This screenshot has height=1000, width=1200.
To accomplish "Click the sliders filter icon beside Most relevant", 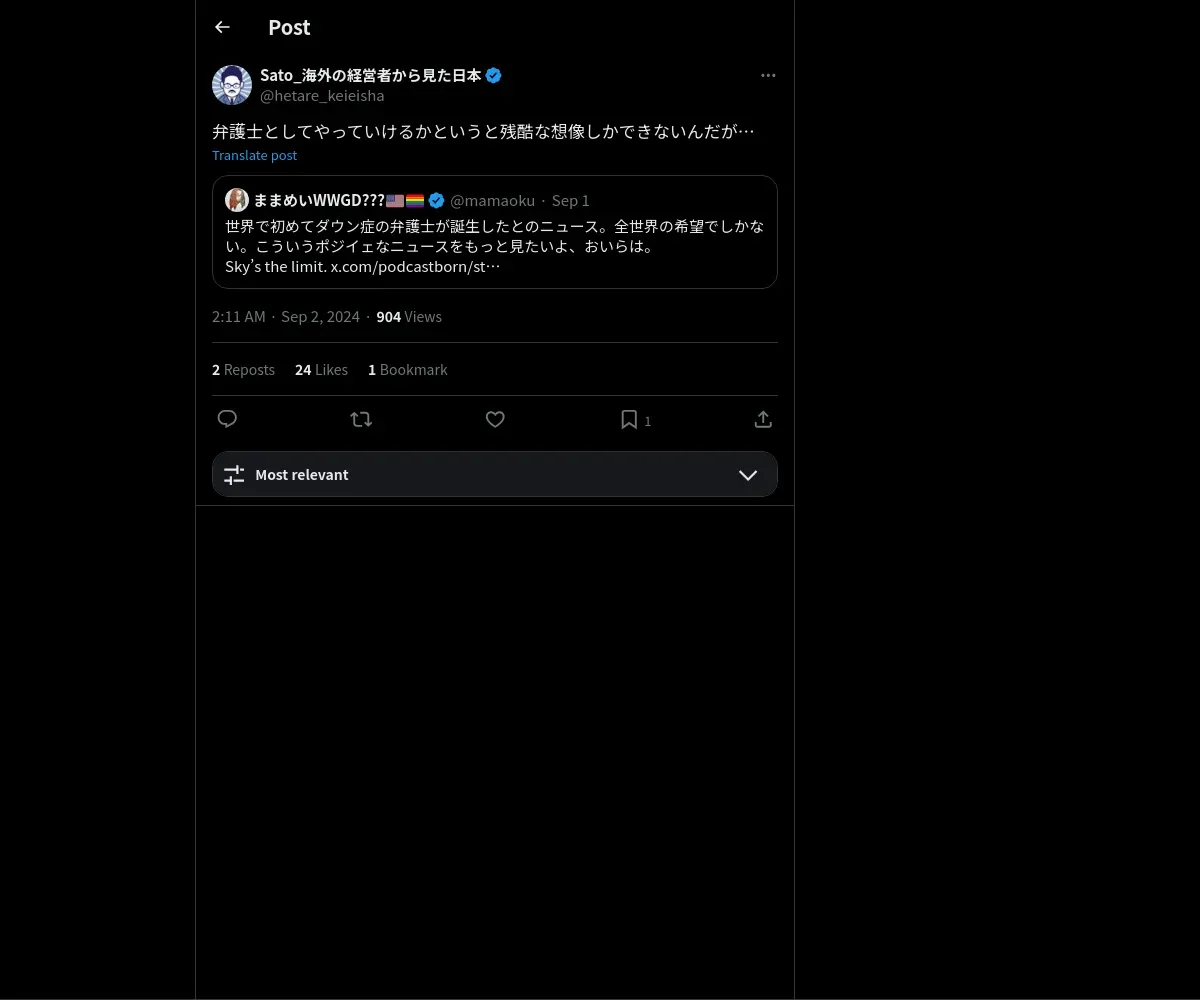I will [234, 475].
